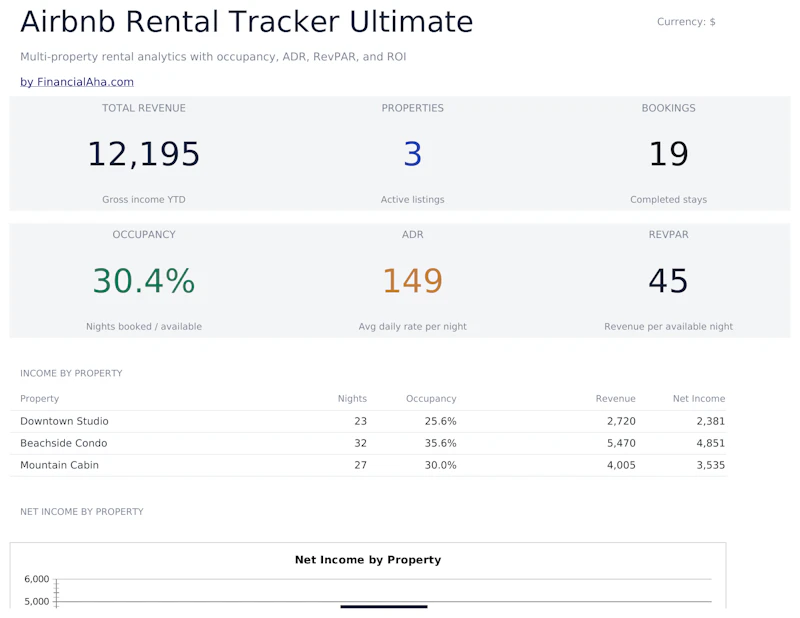Select the BOOKINGS card heading

[668, 108]
